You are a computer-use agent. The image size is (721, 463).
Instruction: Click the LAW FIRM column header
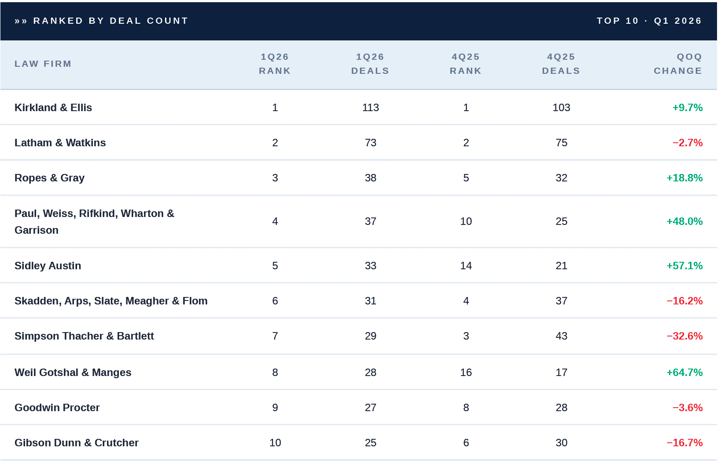click(43, 64)
